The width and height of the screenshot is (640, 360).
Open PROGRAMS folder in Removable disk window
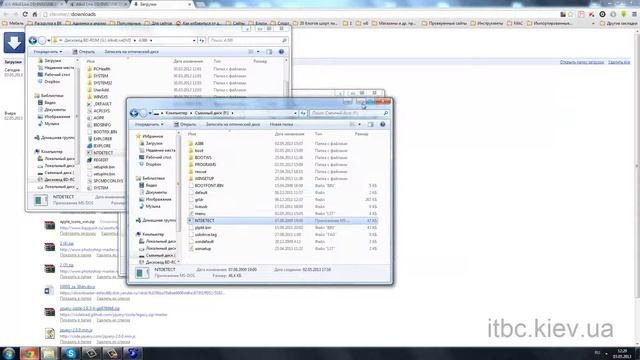[x=205, y=164]
